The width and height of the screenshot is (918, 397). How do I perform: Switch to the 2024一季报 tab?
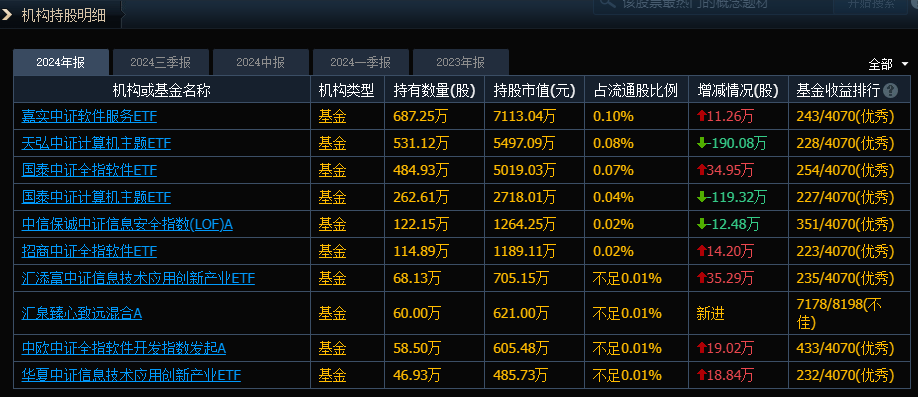coord(361,63)
